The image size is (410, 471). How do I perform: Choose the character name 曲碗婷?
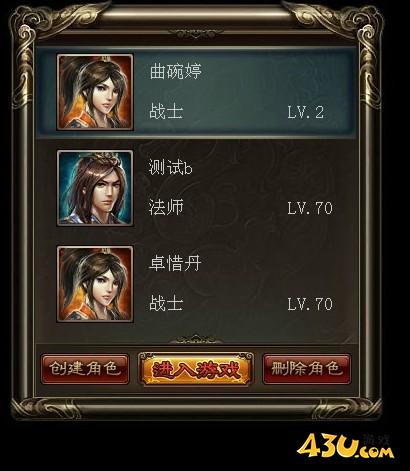[x=176, y=71]
